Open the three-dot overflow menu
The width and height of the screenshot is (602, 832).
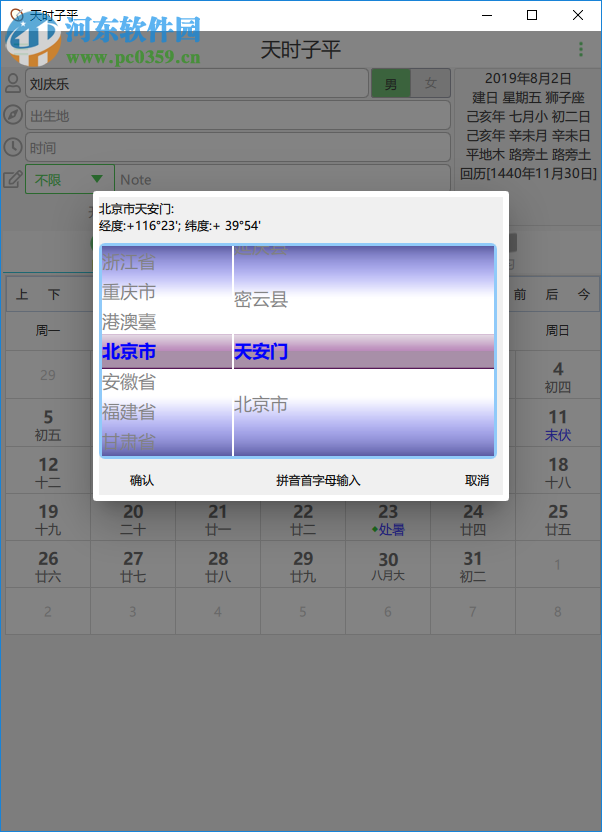pyautogui.click(x=581, y=49)
